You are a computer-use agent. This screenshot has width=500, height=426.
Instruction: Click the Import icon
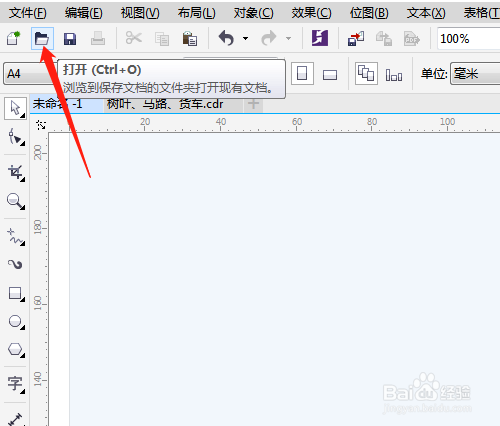click(x=356, y=39)
